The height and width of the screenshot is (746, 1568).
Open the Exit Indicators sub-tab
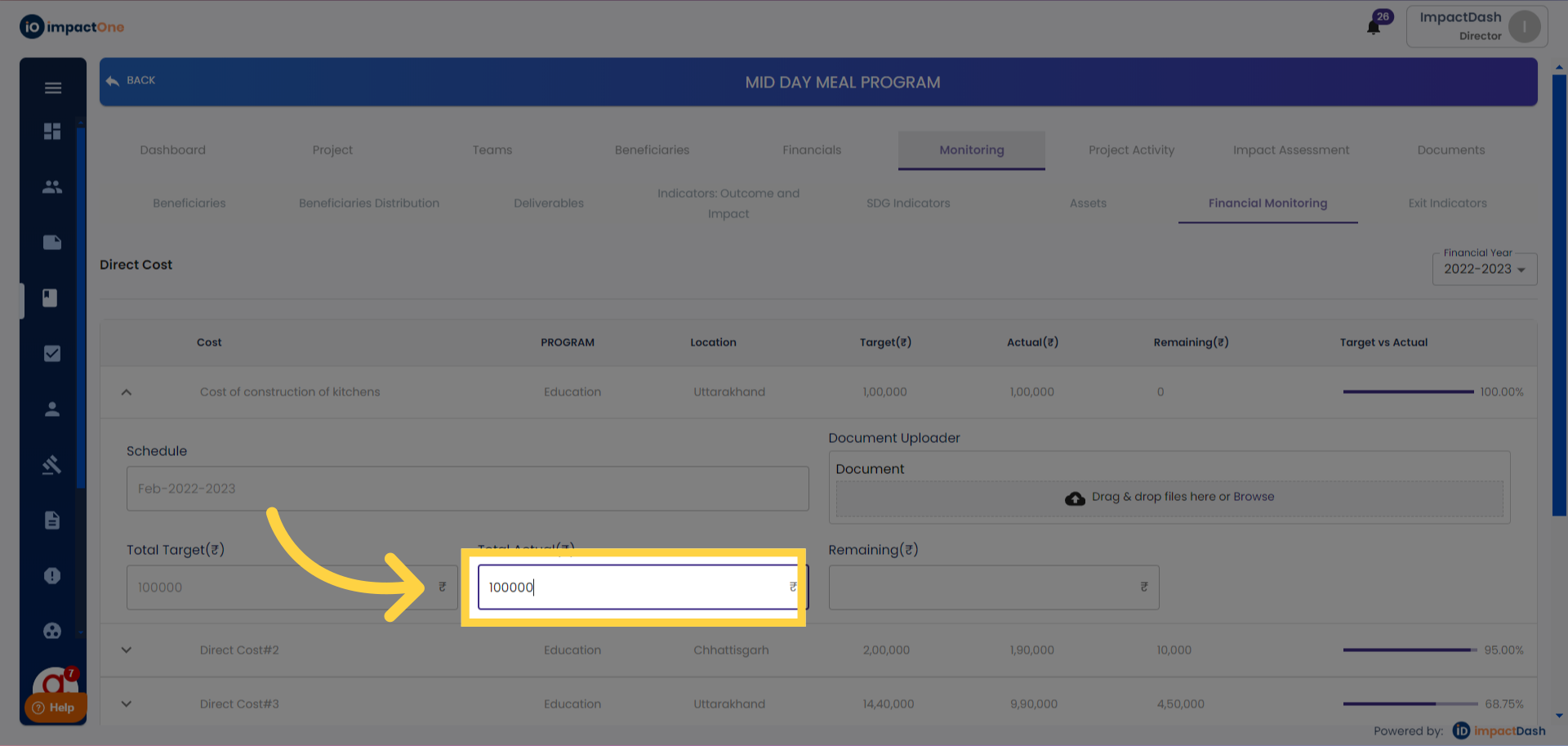[1447, 203]
